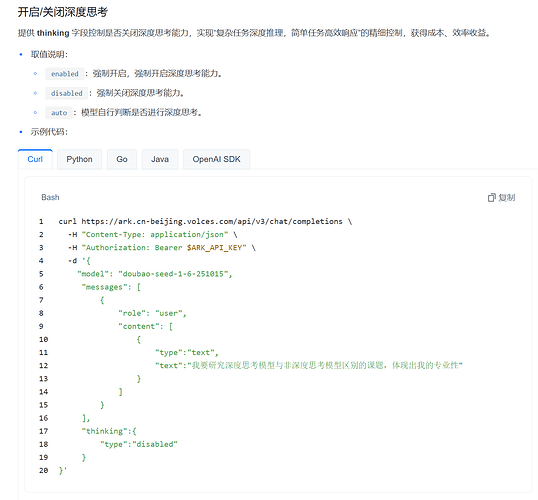Viewport: 538px width, 500px height.
Task: Click "role": "user" on line 8
Action: pyautogui.click(x=152, y=313)
